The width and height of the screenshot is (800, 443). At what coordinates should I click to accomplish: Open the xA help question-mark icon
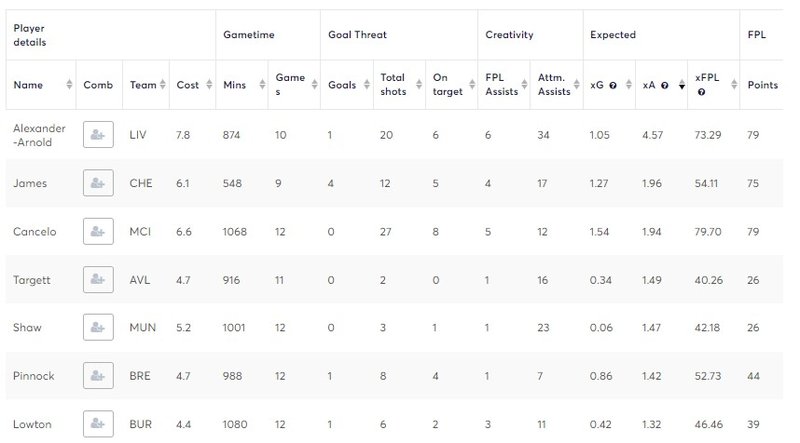coord(664,85)
